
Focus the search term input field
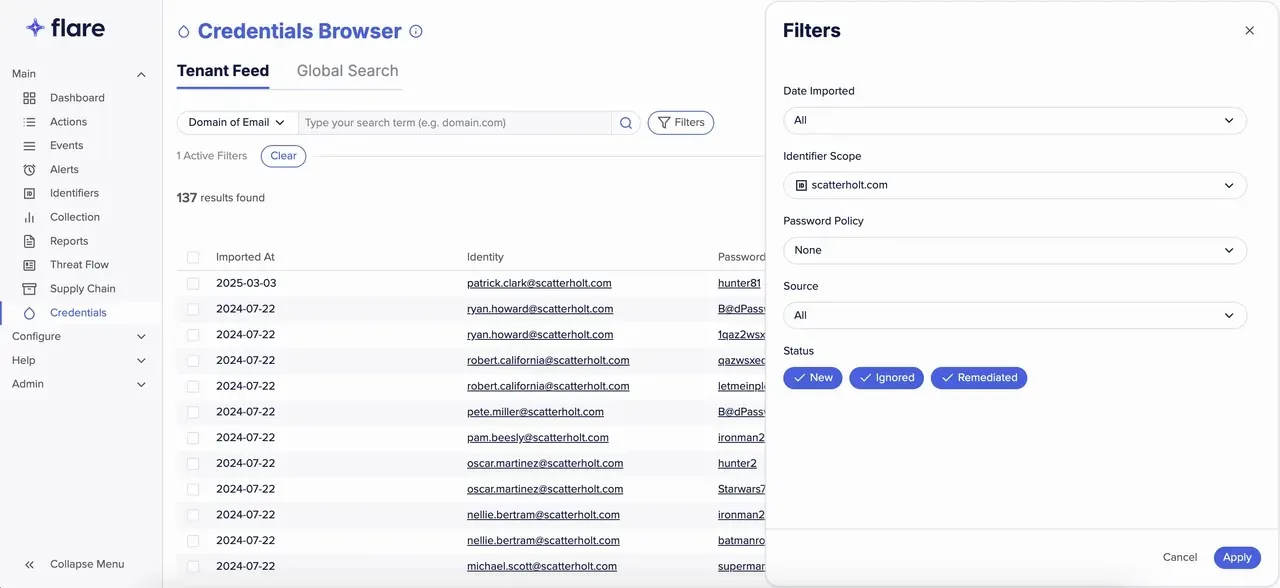455,123
